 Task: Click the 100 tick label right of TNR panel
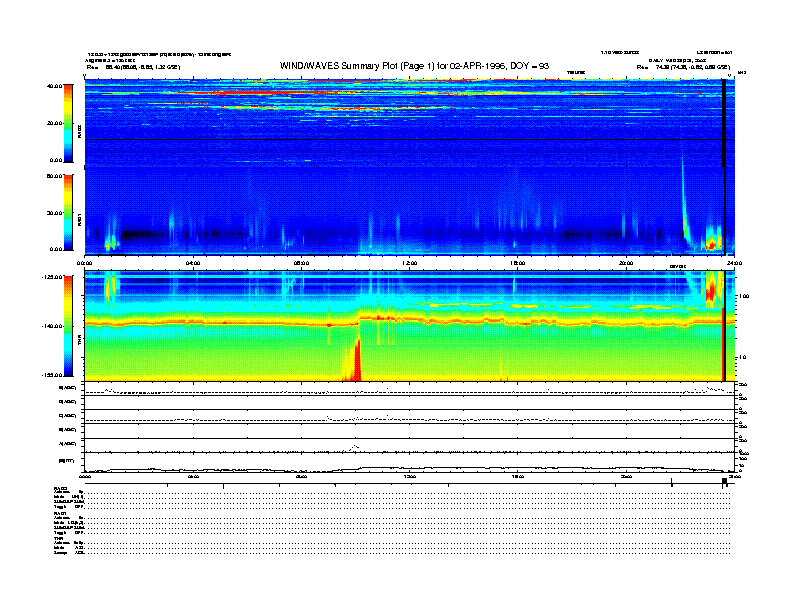pos(744,296)
